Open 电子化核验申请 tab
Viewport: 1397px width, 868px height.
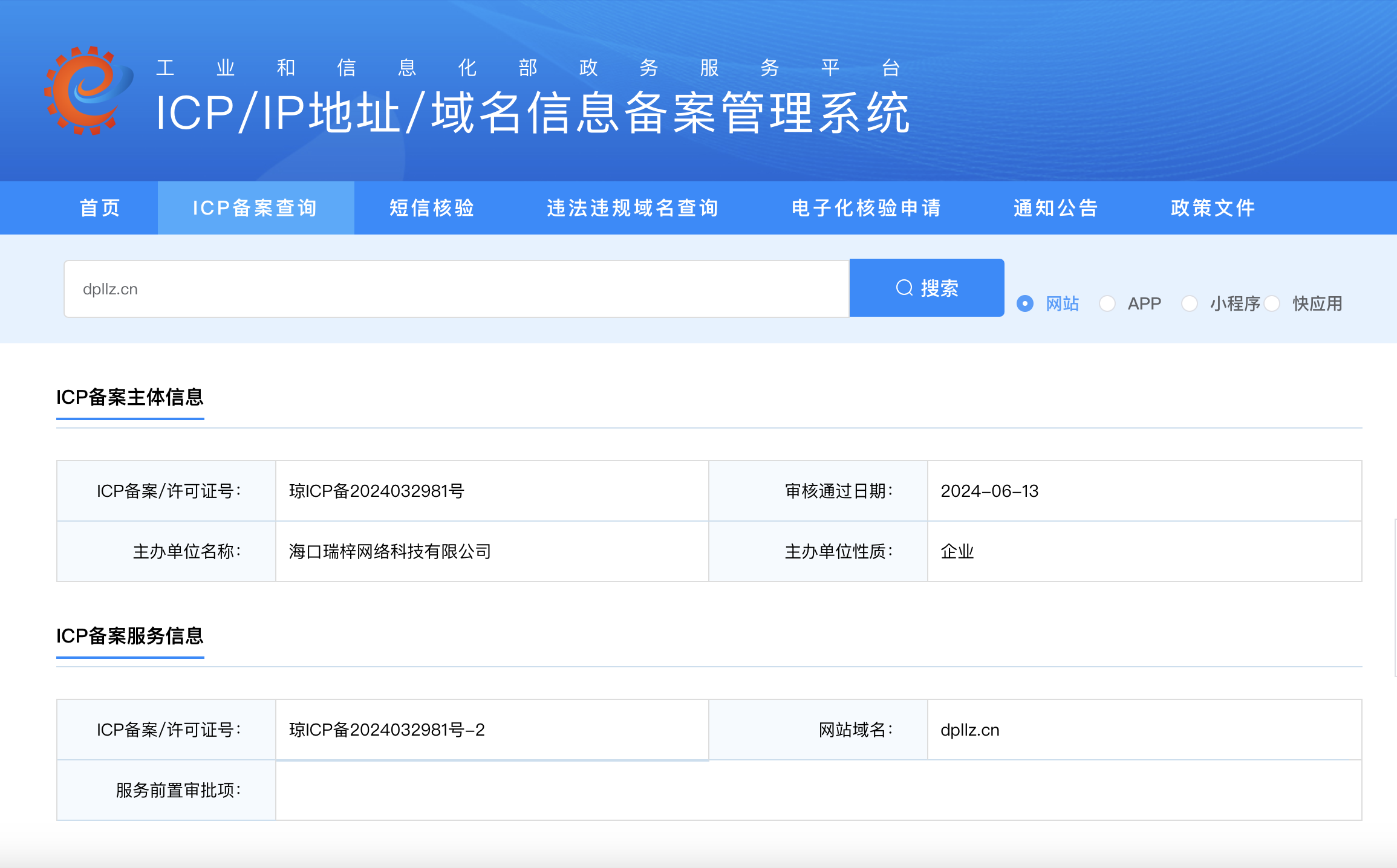(867, 208)
